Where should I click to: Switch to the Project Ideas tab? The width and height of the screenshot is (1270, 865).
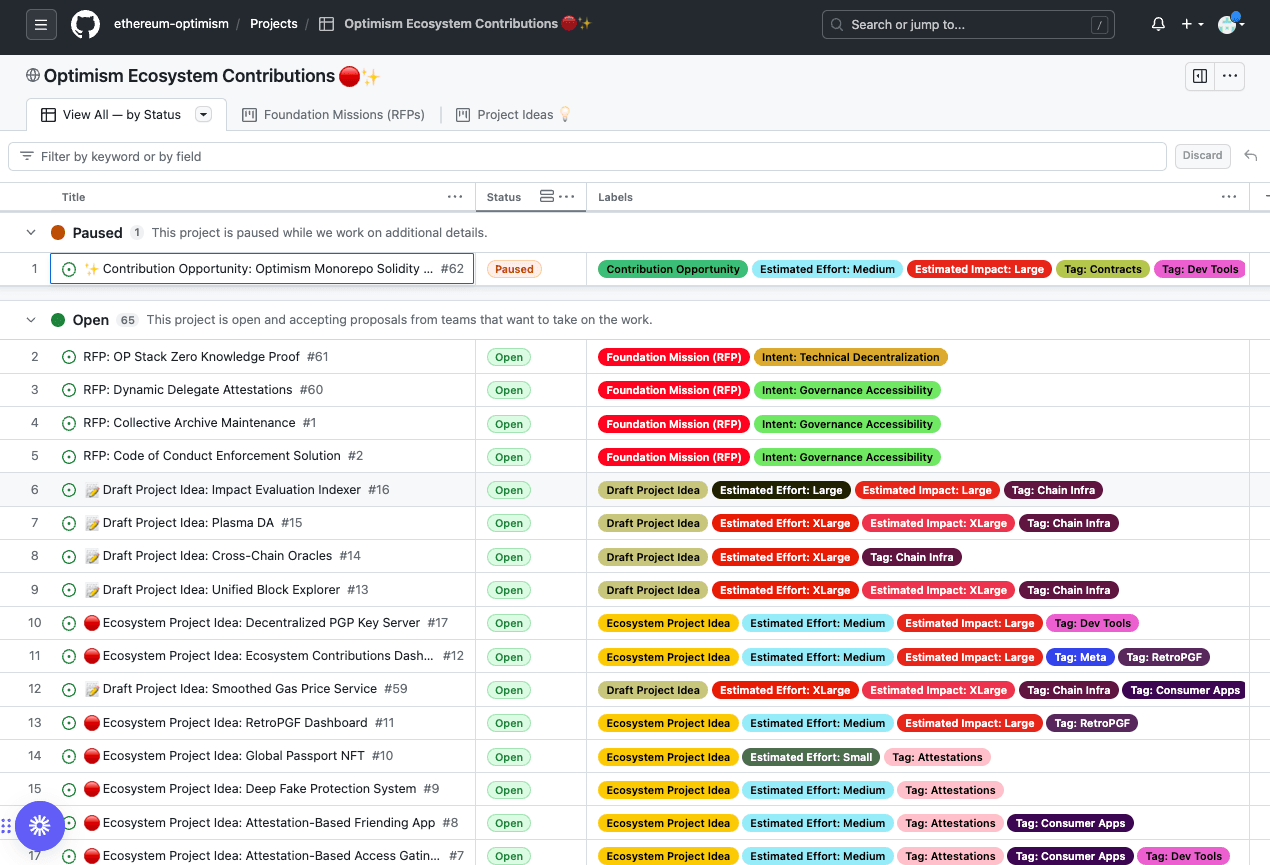(514, 115)
